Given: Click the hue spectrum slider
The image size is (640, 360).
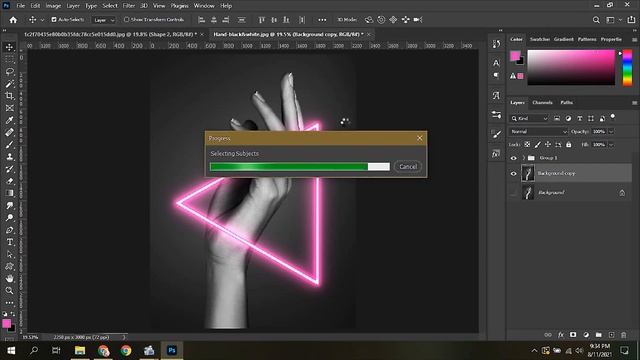Looking at the screenshot, I should (627, 68).
